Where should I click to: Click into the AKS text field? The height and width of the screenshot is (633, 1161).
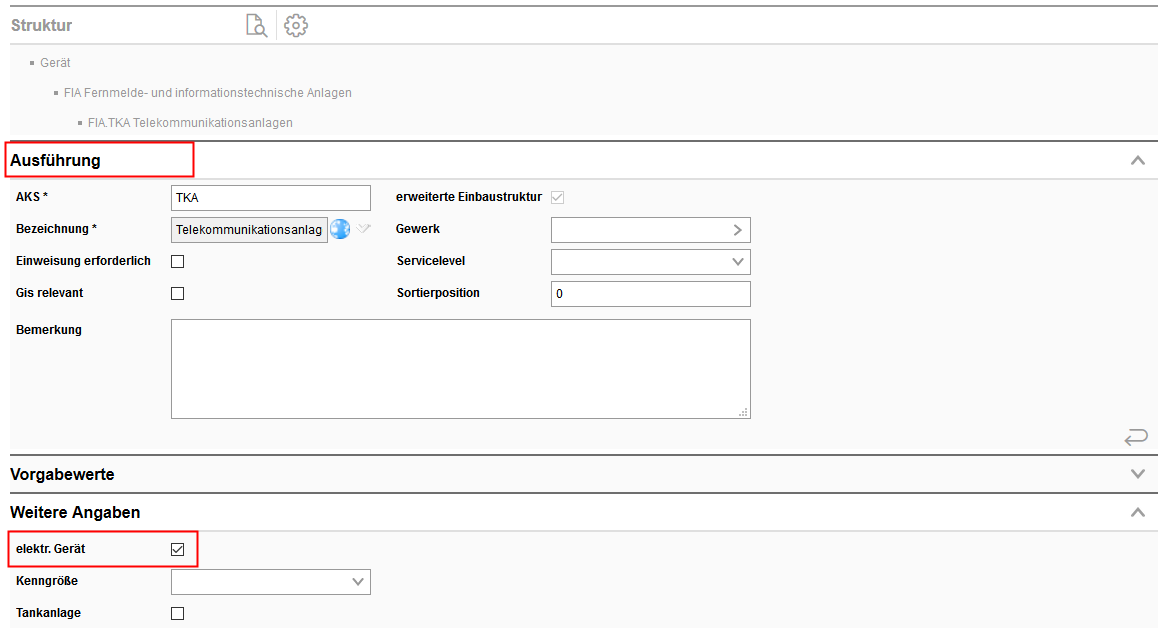270,198
